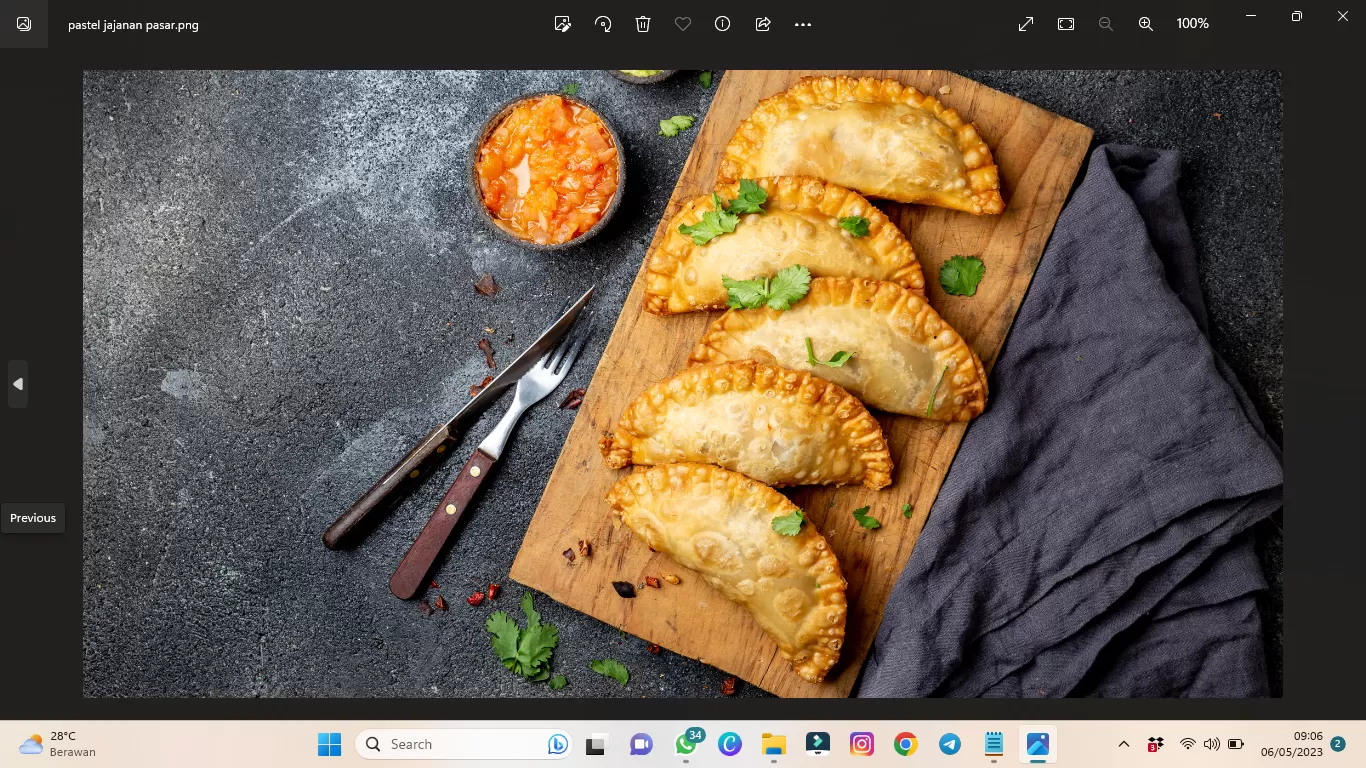This screenshot has height=768, width=1366.
Task: Delete the current photo
Action: [x=642, y=24]
